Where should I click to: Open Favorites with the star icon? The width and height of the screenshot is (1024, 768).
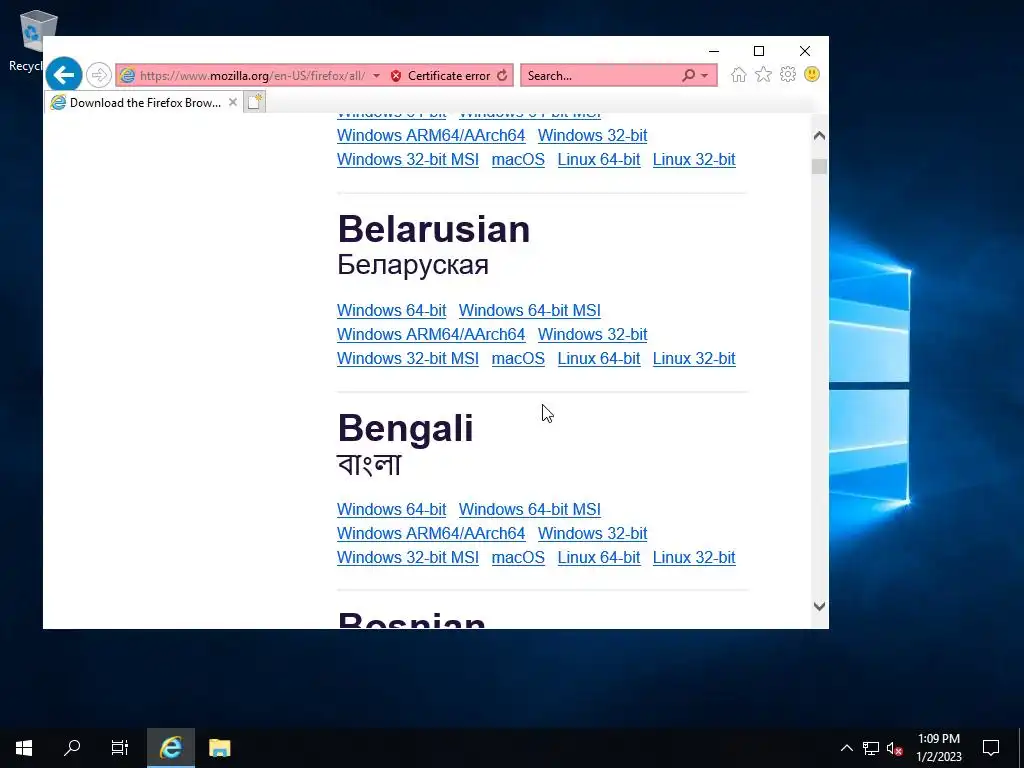click(x=763, y=74)
